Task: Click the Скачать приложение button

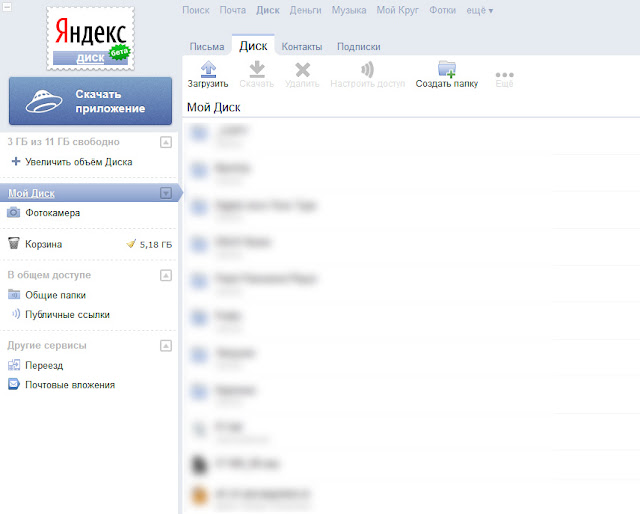Action: (x=91, y=101)
